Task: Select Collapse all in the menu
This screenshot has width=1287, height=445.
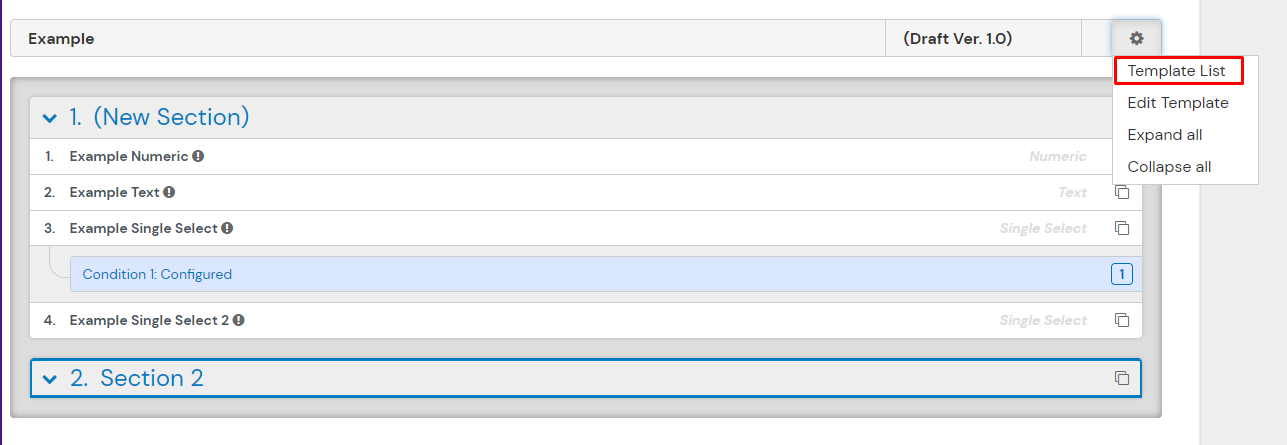Action: [x=1169, y=167]
